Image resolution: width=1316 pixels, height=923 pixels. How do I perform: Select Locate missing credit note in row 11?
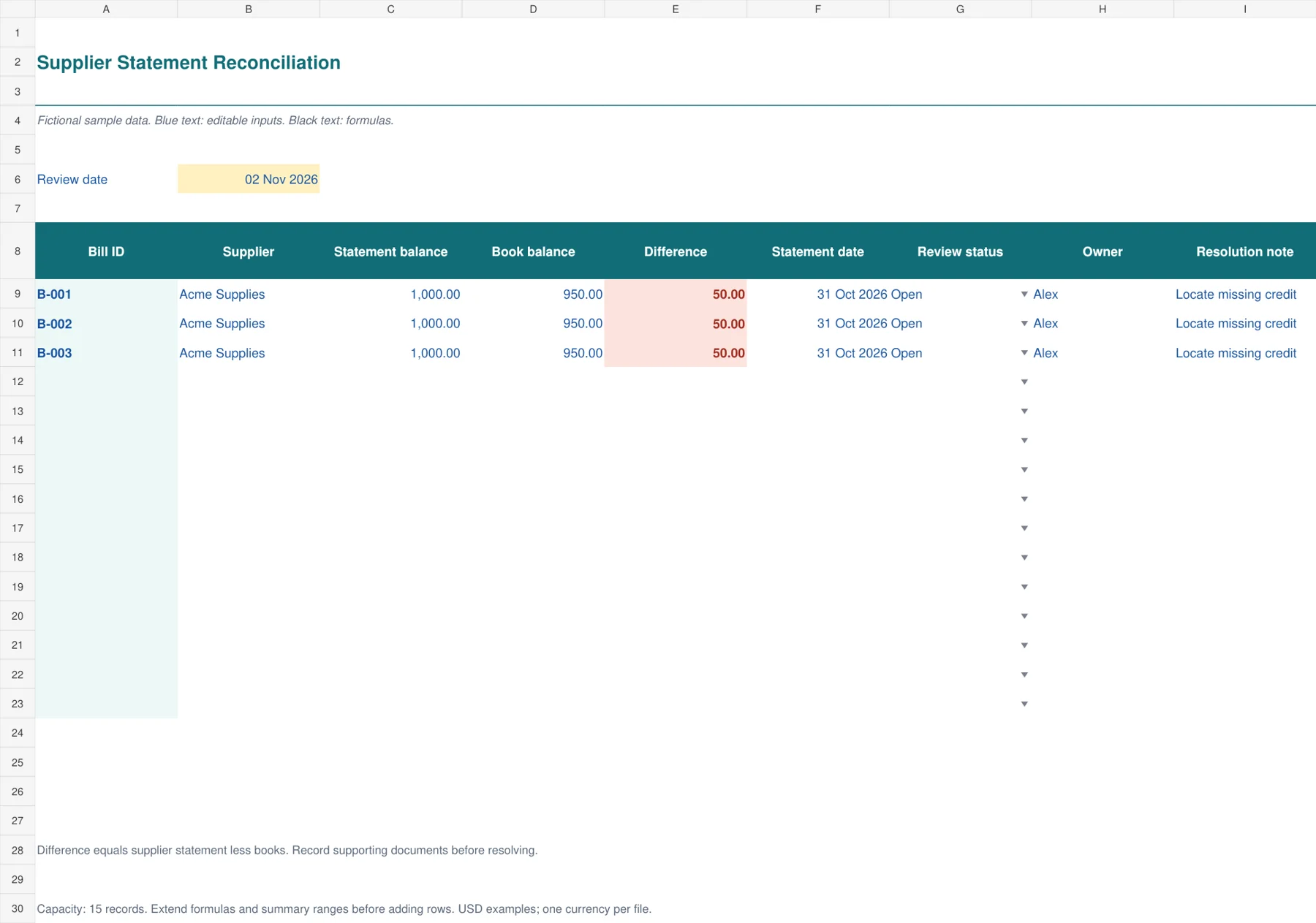[x=1244, y=352]
